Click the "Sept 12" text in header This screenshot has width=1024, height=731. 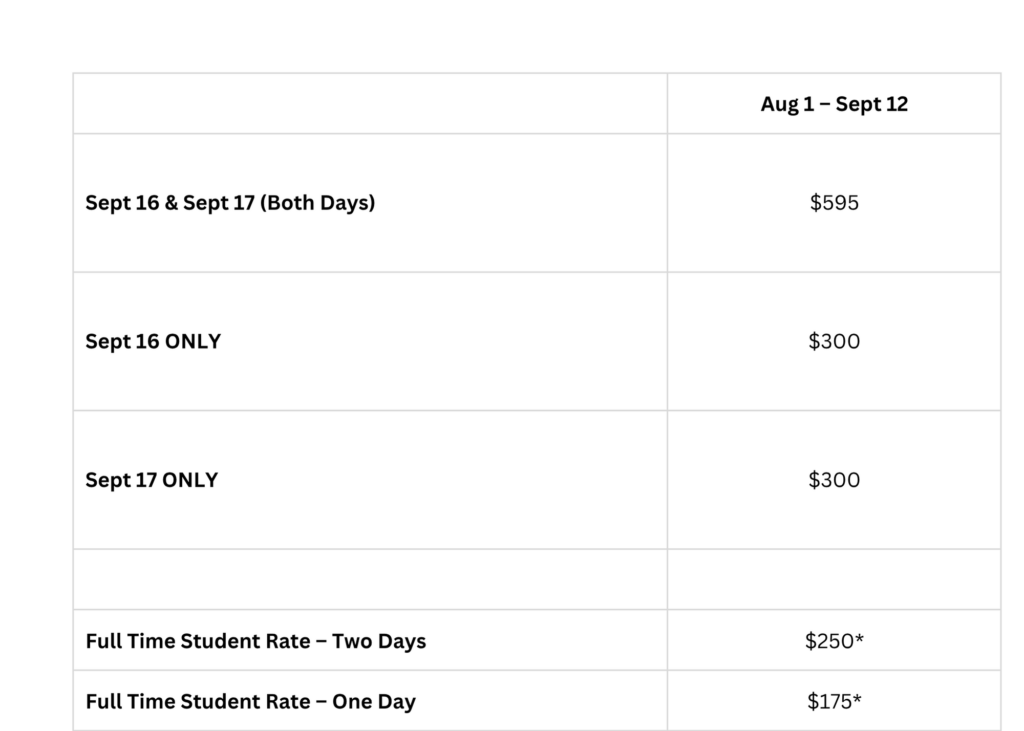tap(872, 104)
